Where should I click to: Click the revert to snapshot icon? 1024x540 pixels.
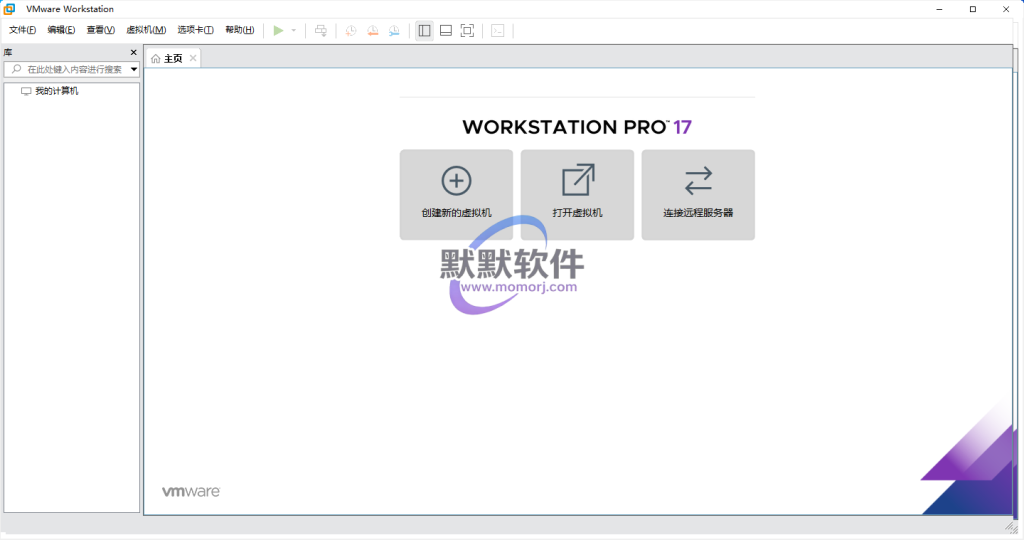(372, 30)
